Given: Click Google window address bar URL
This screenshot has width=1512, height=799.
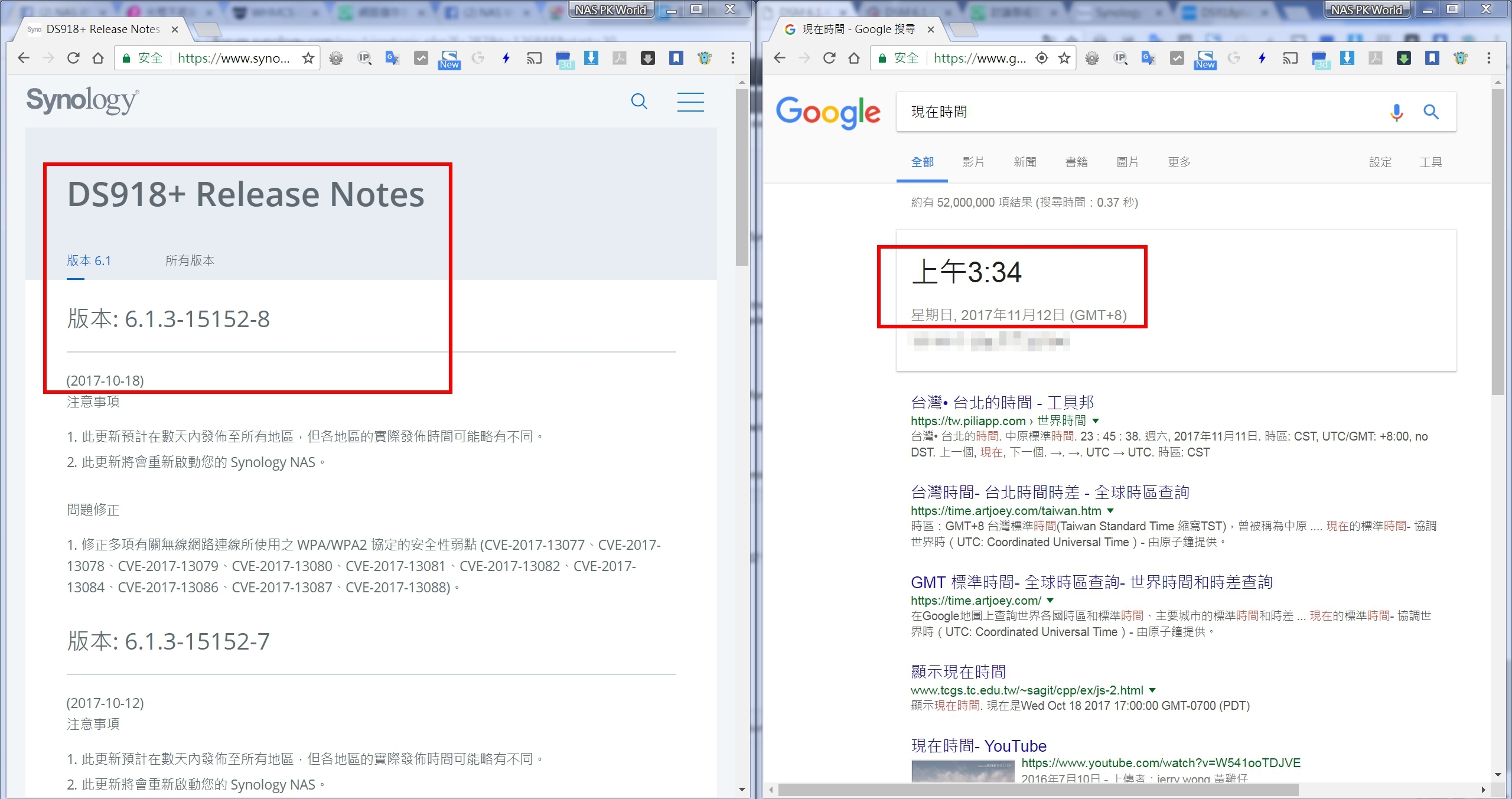Looking at the screenshot, I should pos(980,58).
